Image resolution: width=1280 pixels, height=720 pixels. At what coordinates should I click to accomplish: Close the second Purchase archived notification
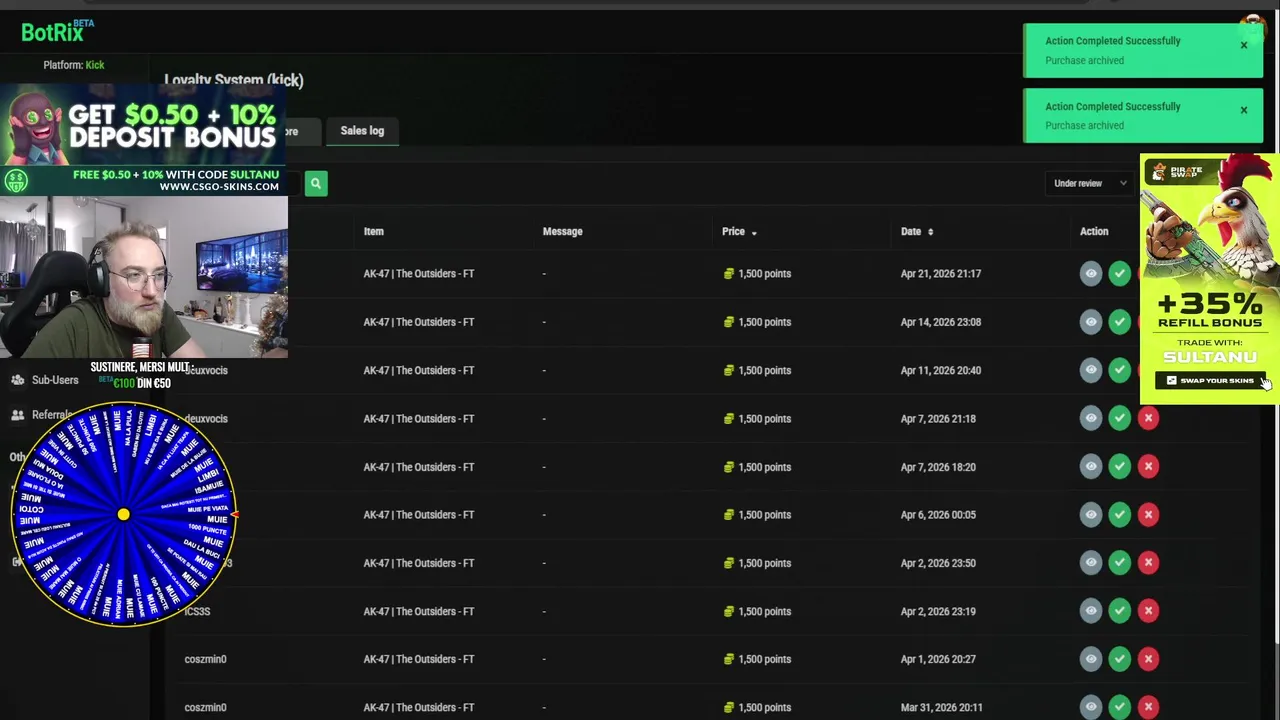pyautogui.click(x=1244, y=110)
